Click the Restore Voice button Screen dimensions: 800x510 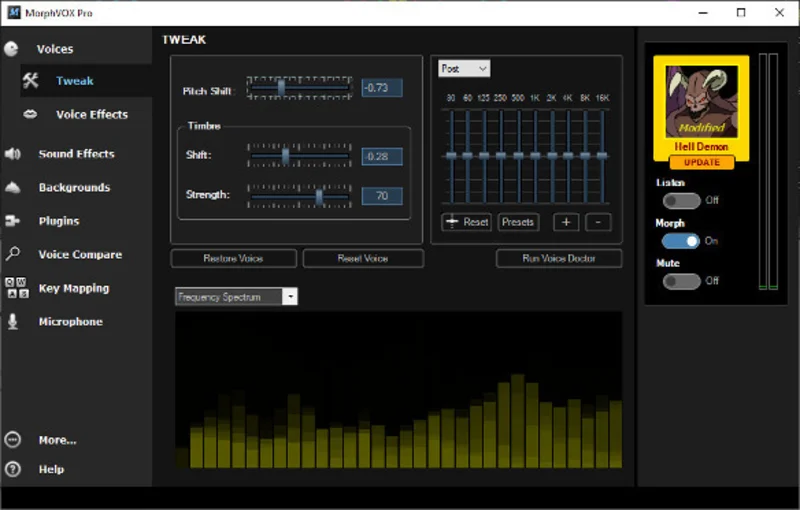pyautogui.click(x=234, y=259)
